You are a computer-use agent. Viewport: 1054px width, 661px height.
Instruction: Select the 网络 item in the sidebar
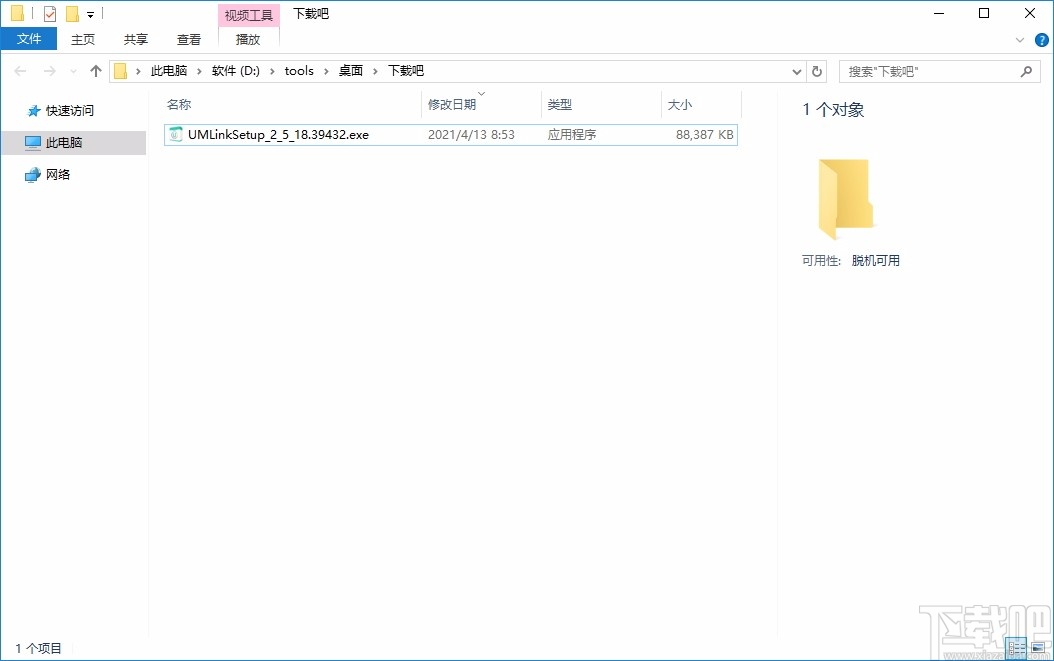57,174
